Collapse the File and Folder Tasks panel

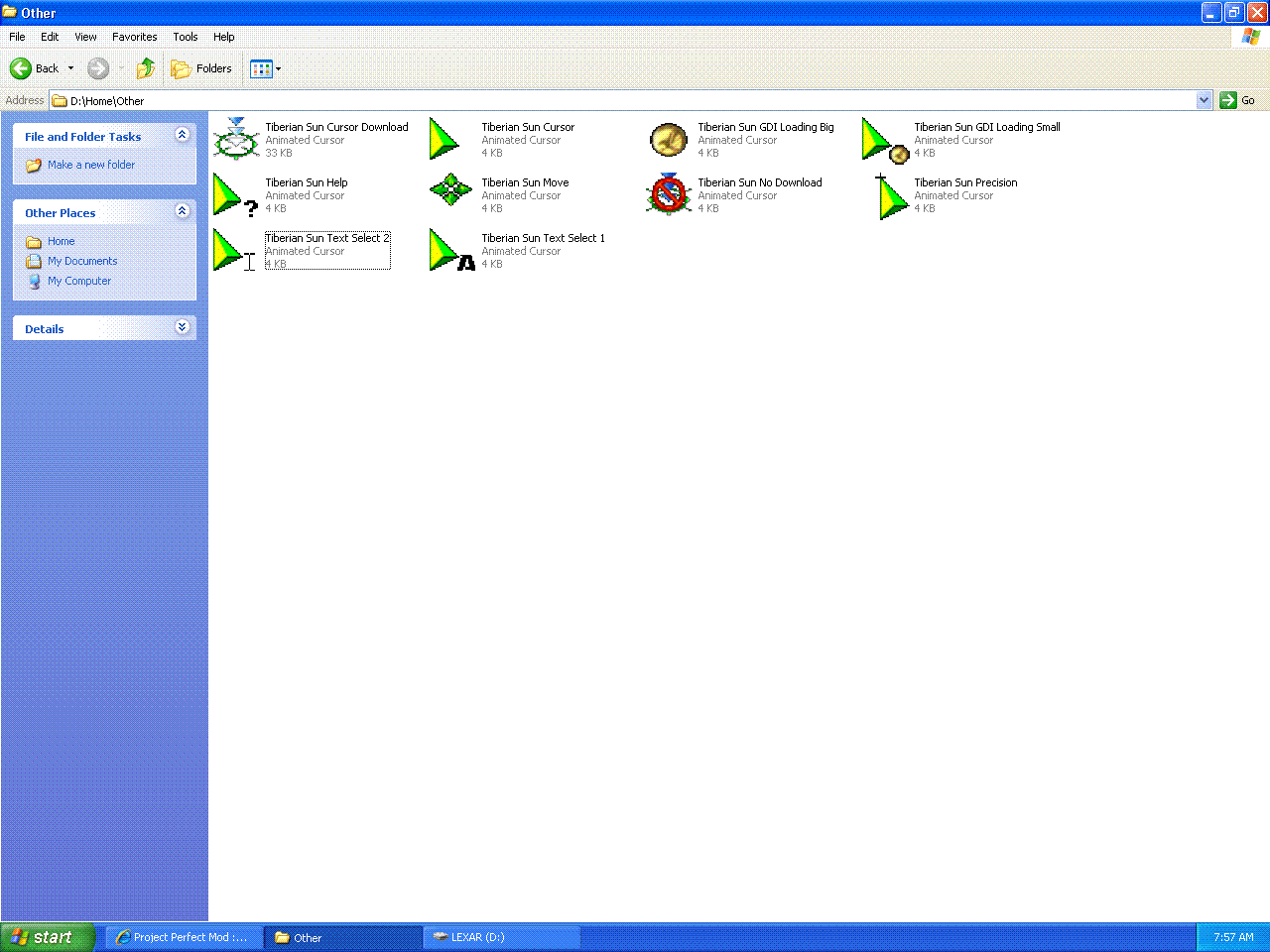[182, 135]
